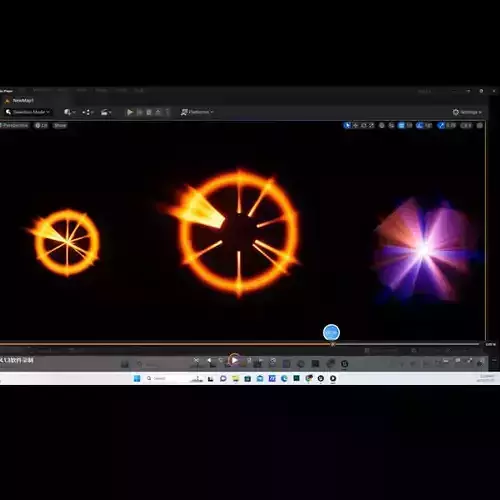Open the Lit view mode menu
The image size is (500, 500).
tap(41, 125)
